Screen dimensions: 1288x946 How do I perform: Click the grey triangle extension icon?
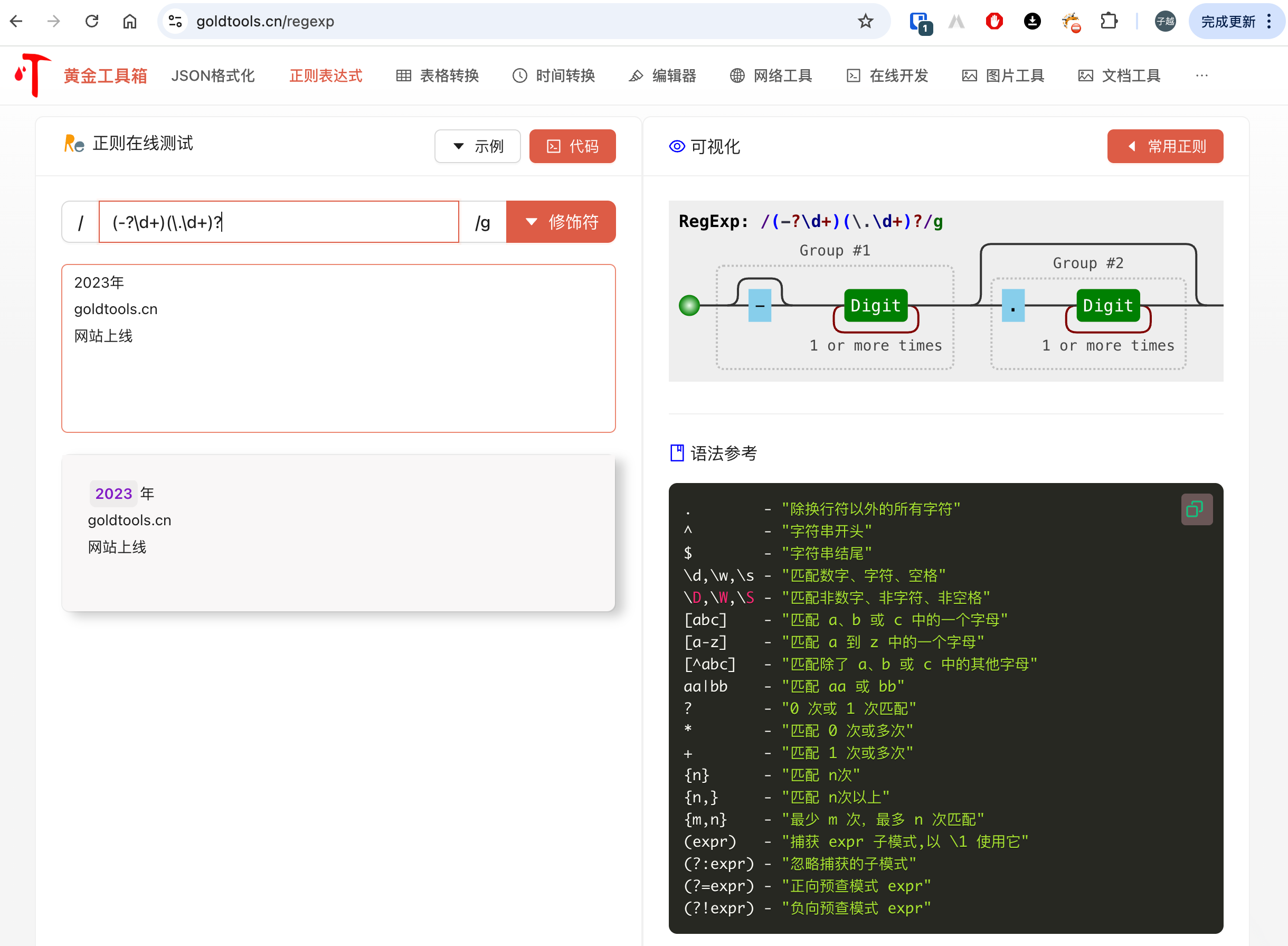point(956,22)
